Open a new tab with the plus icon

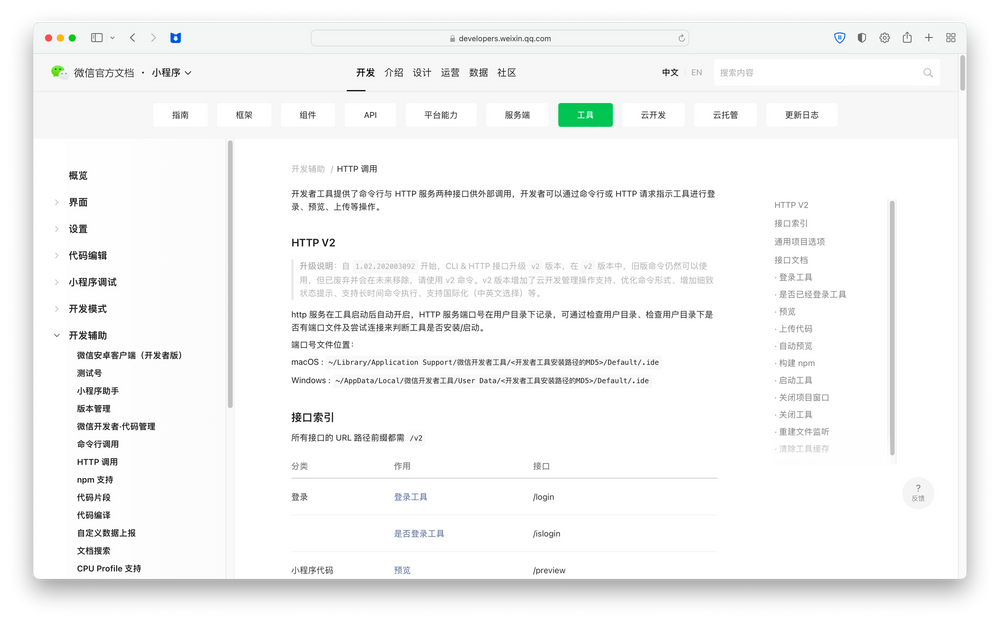[931, 37]
